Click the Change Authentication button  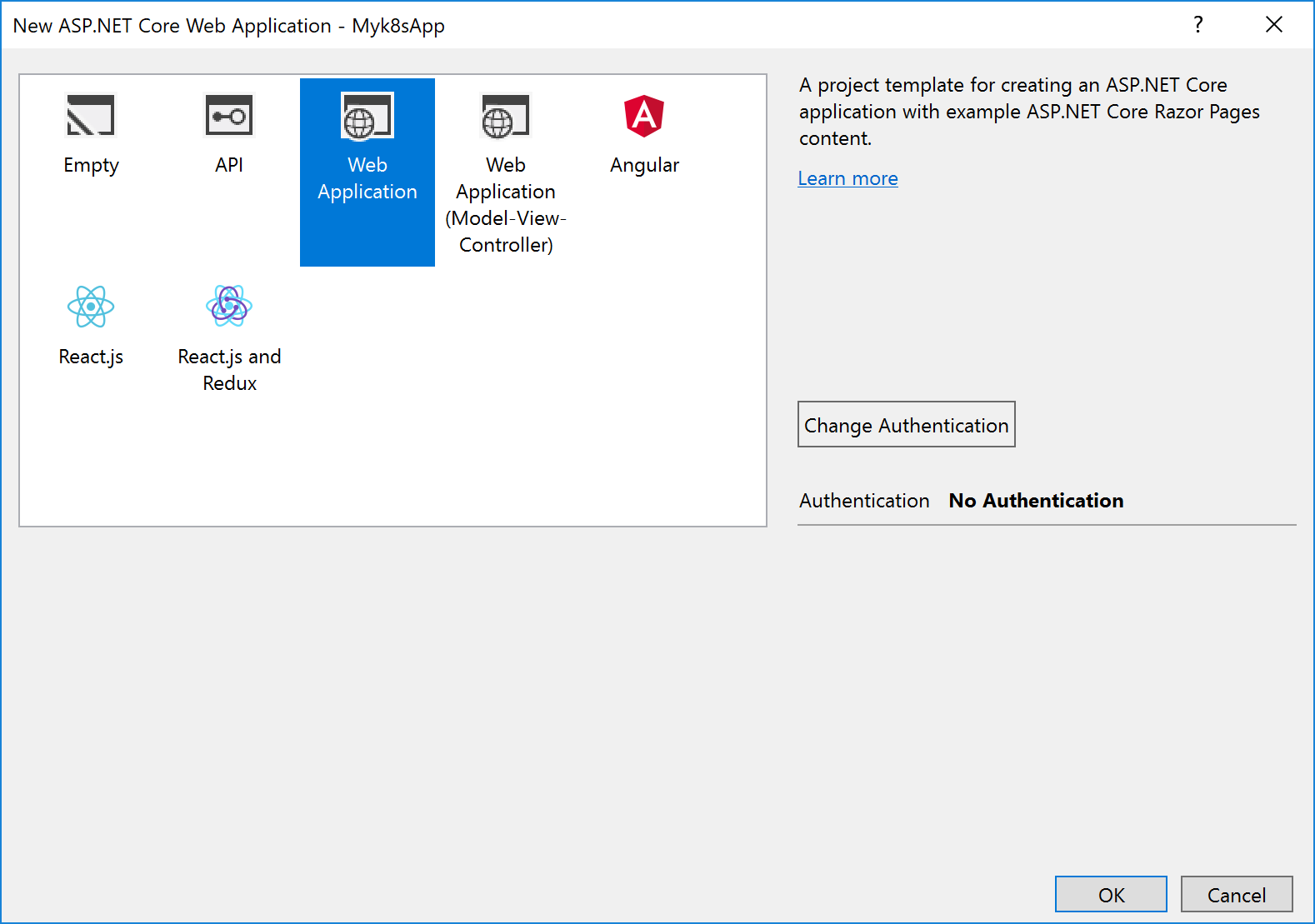[x=907, y=424]
